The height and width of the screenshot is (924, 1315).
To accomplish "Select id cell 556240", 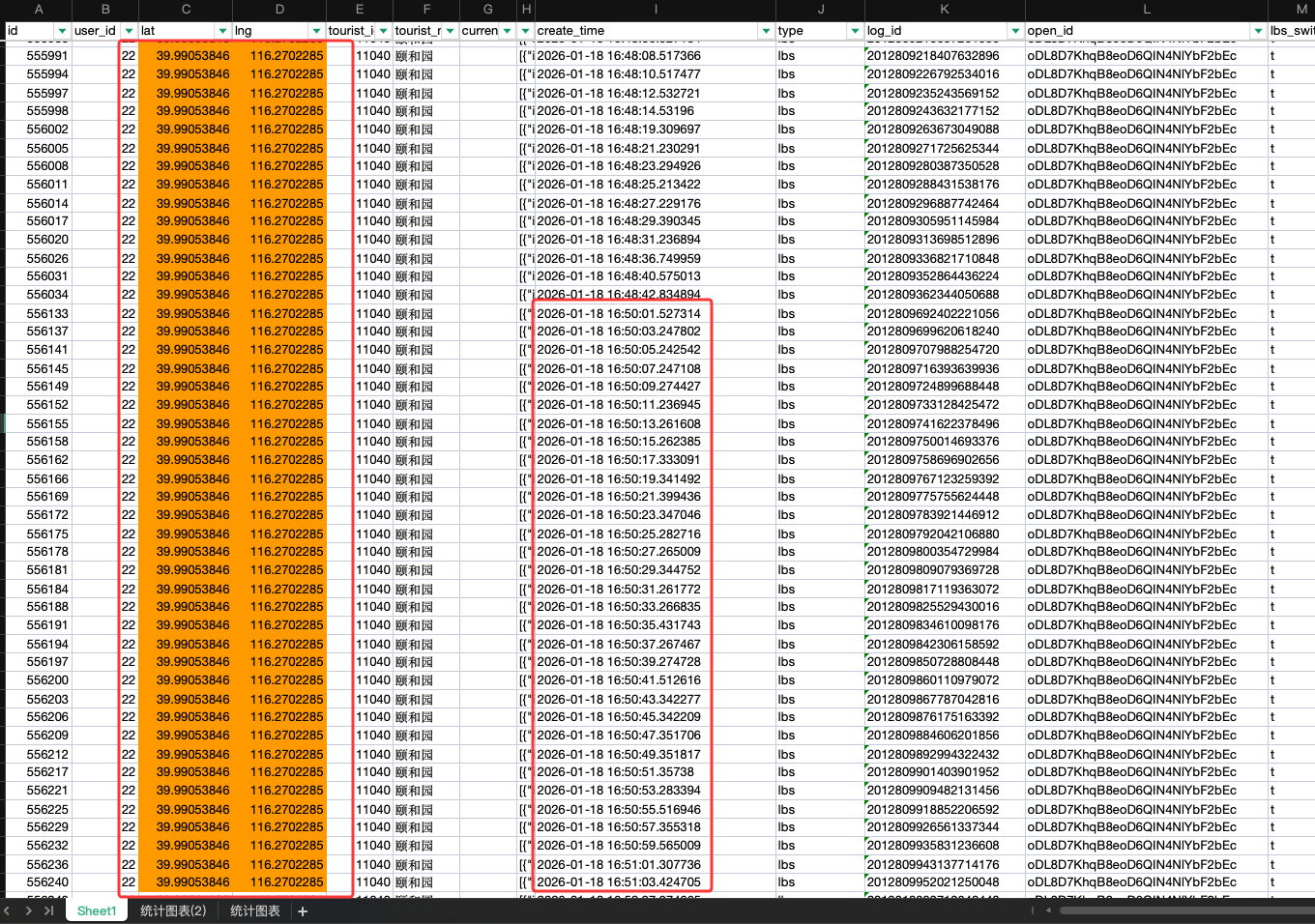I will tap(39, 882).
